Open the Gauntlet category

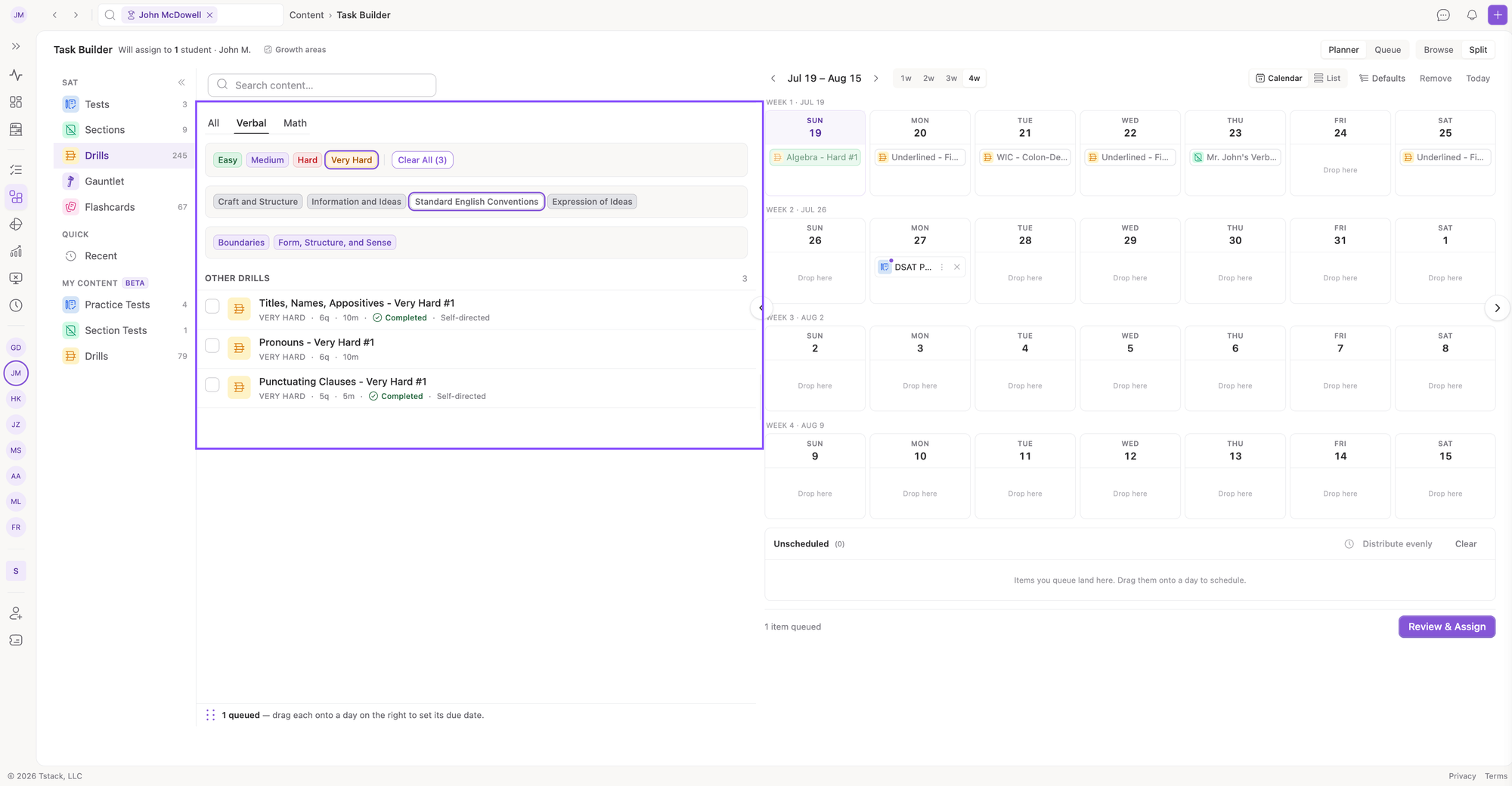pos(125,181)
